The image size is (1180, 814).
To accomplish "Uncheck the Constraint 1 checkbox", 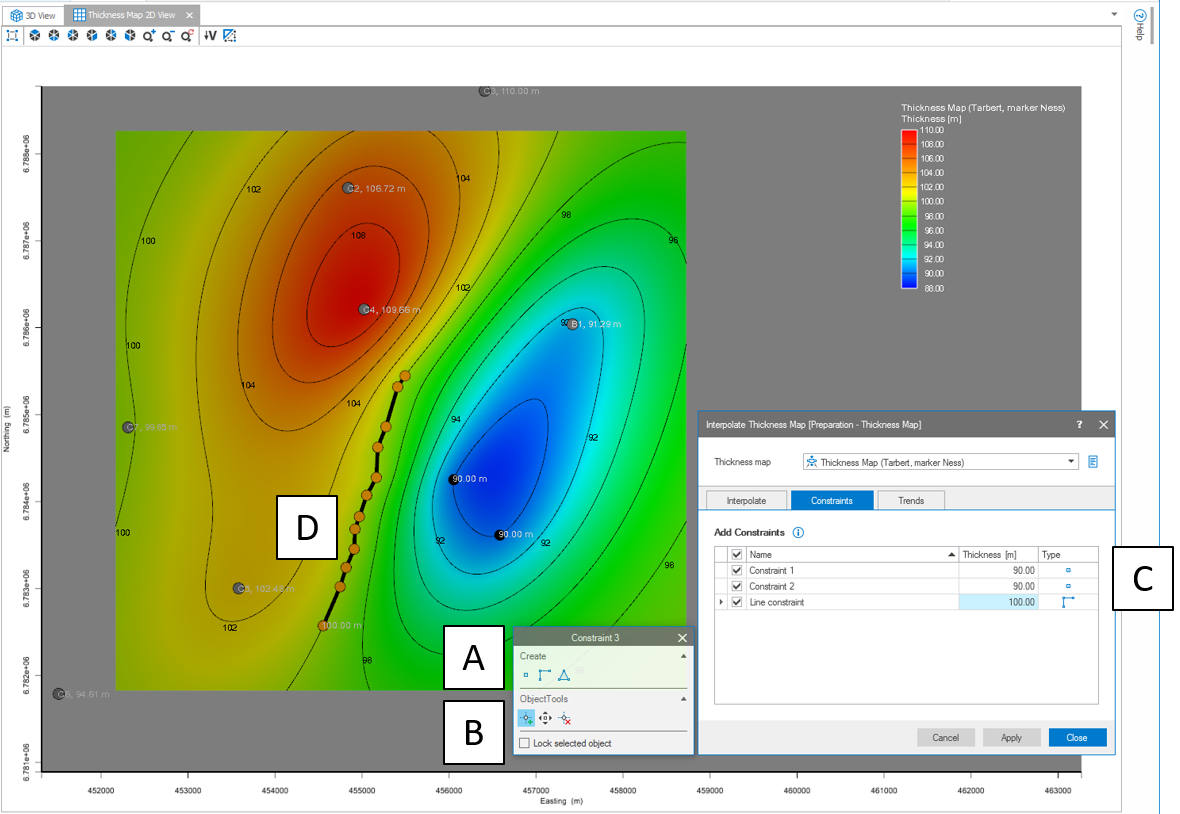I will (x=738, y=571).
